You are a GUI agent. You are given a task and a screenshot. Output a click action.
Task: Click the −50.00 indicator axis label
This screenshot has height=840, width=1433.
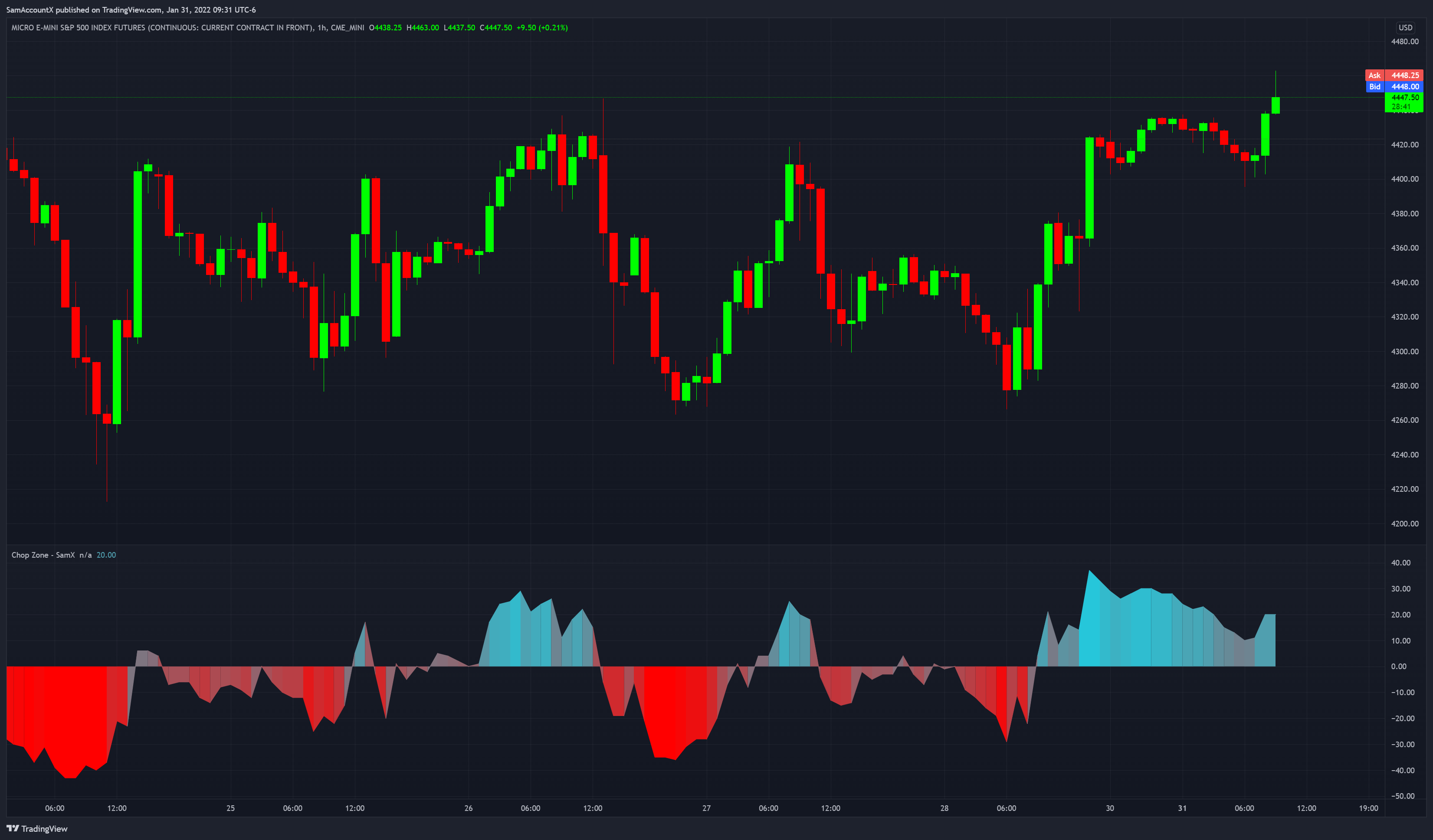[x=1403, y=796]
